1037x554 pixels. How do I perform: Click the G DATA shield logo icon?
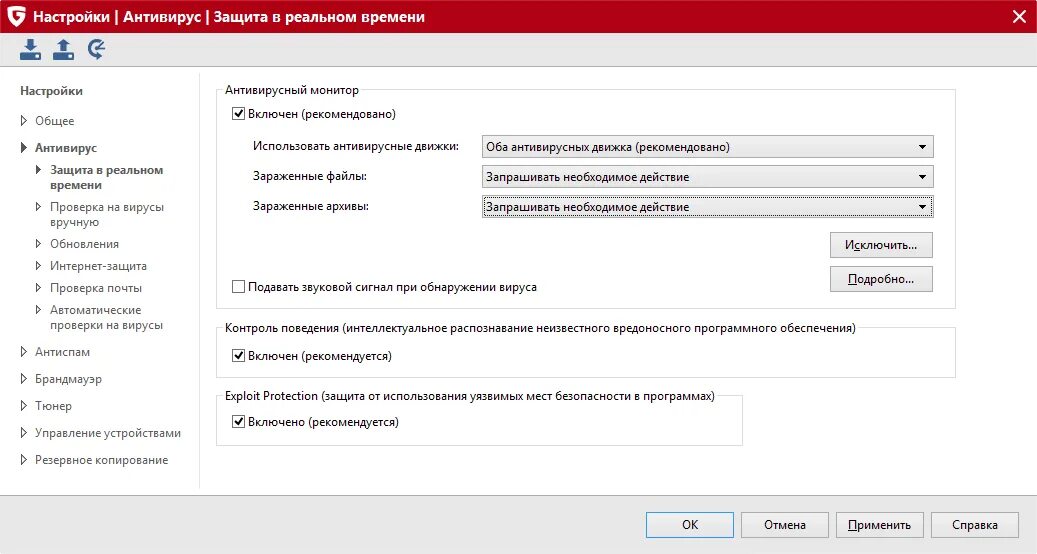tap(16, 16)
